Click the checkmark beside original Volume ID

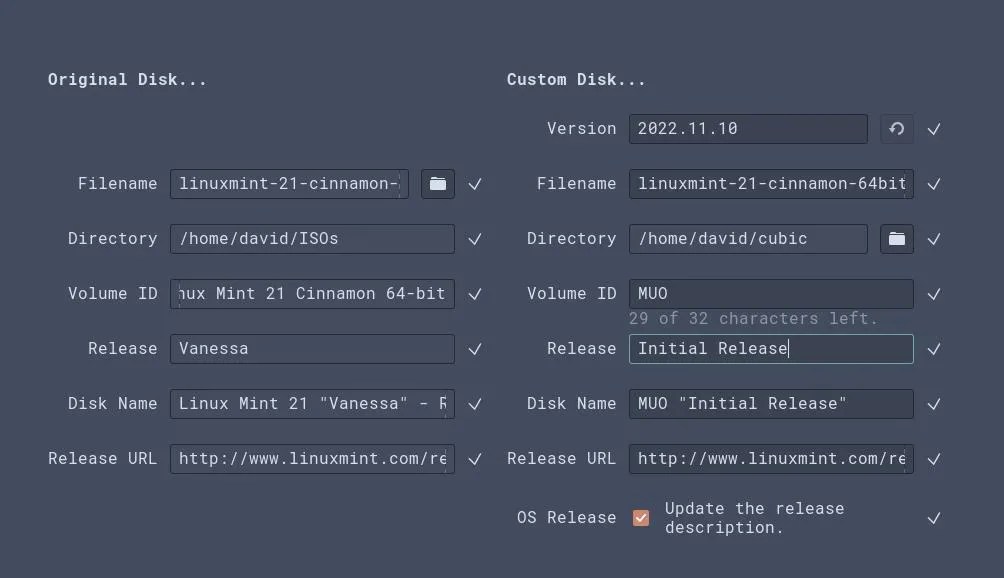[475, 293]
